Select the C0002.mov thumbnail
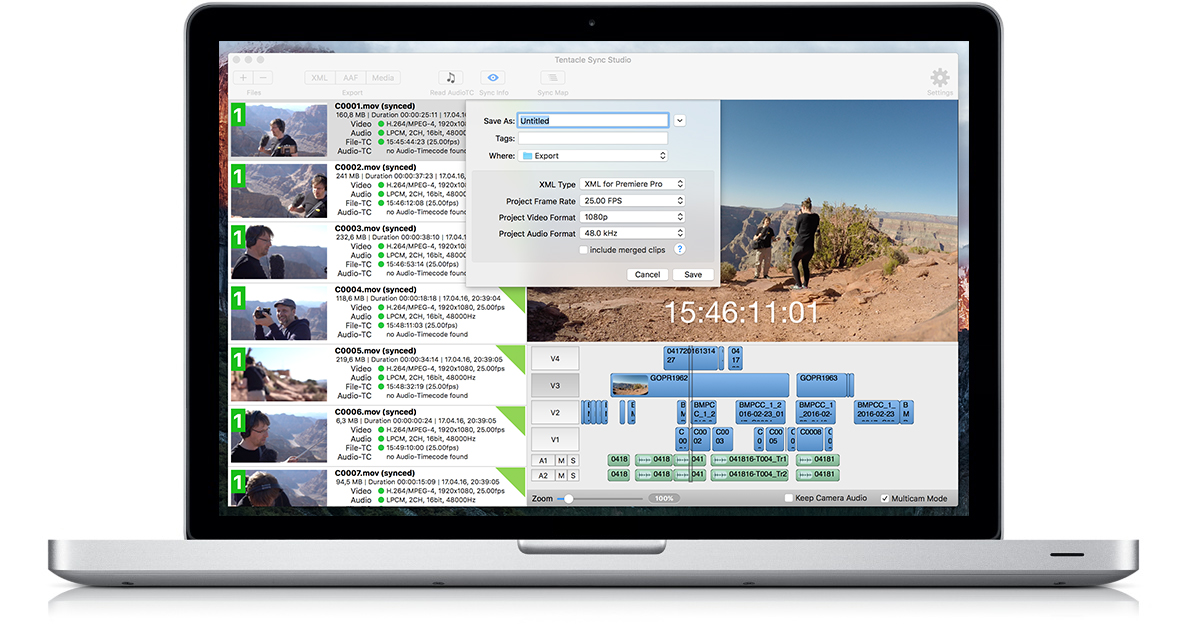The width and height of the screenshot is (1200, 630). coord(279,191)
